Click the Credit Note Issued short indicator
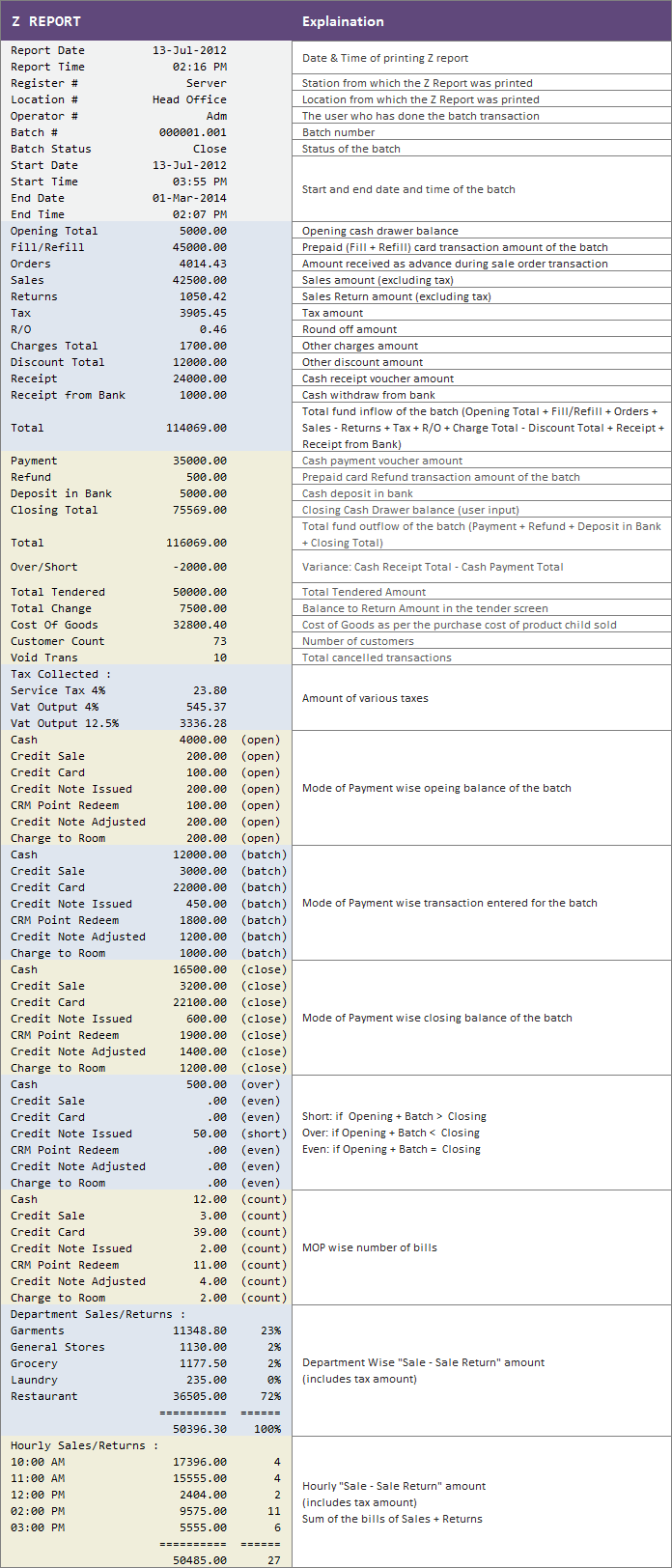This screenshot has height=1568, width=672. [264, 1134]
